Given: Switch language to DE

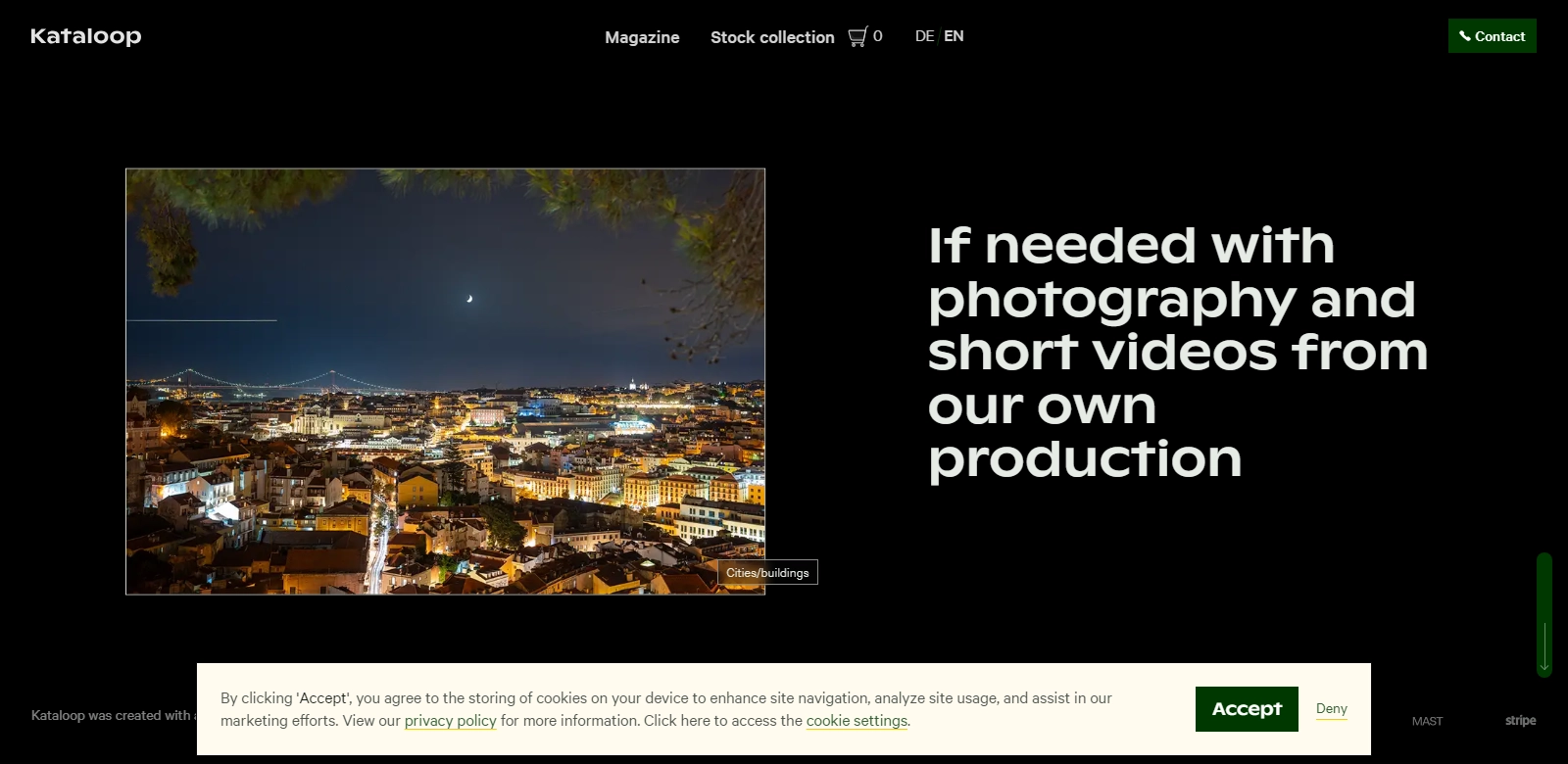Looking at the screenshot, I should [x=924, y=36].
